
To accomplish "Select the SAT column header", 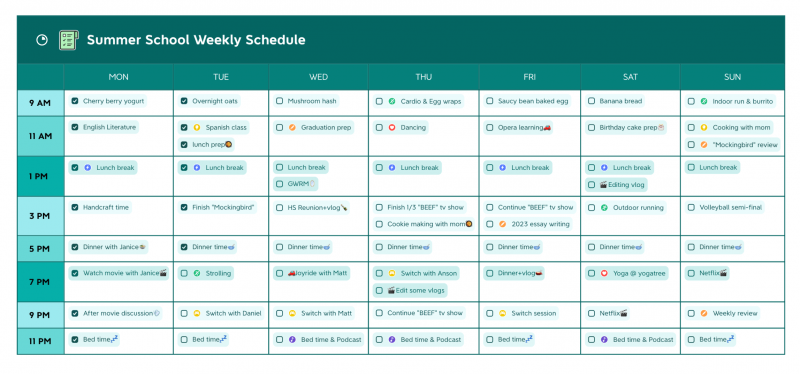I will [630, 77].
